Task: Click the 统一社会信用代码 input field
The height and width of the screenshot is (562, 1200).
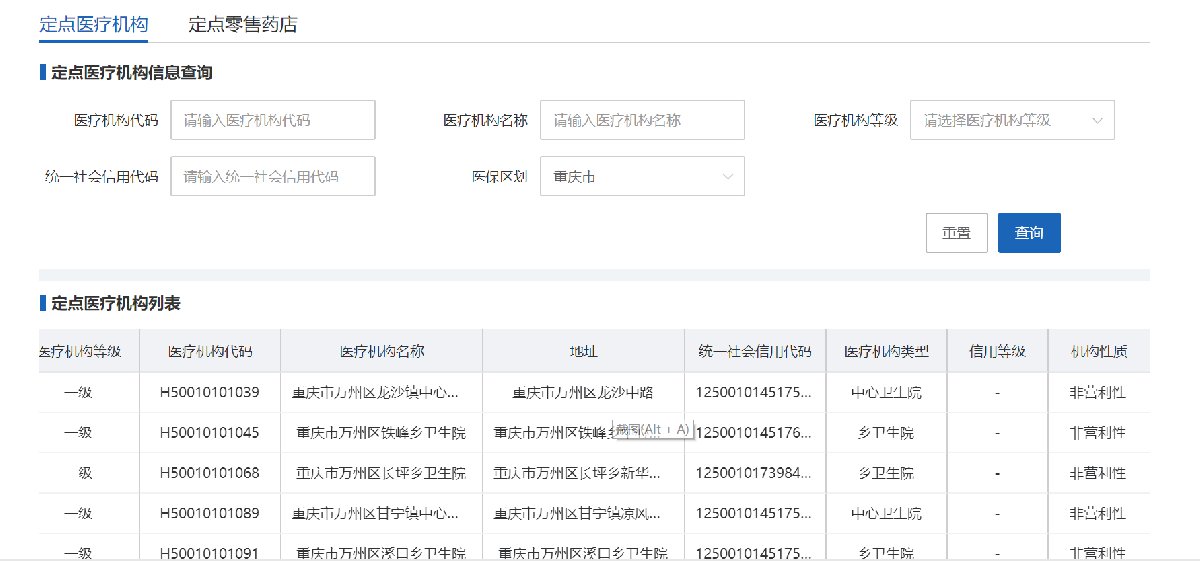Action: click(273, 177)
